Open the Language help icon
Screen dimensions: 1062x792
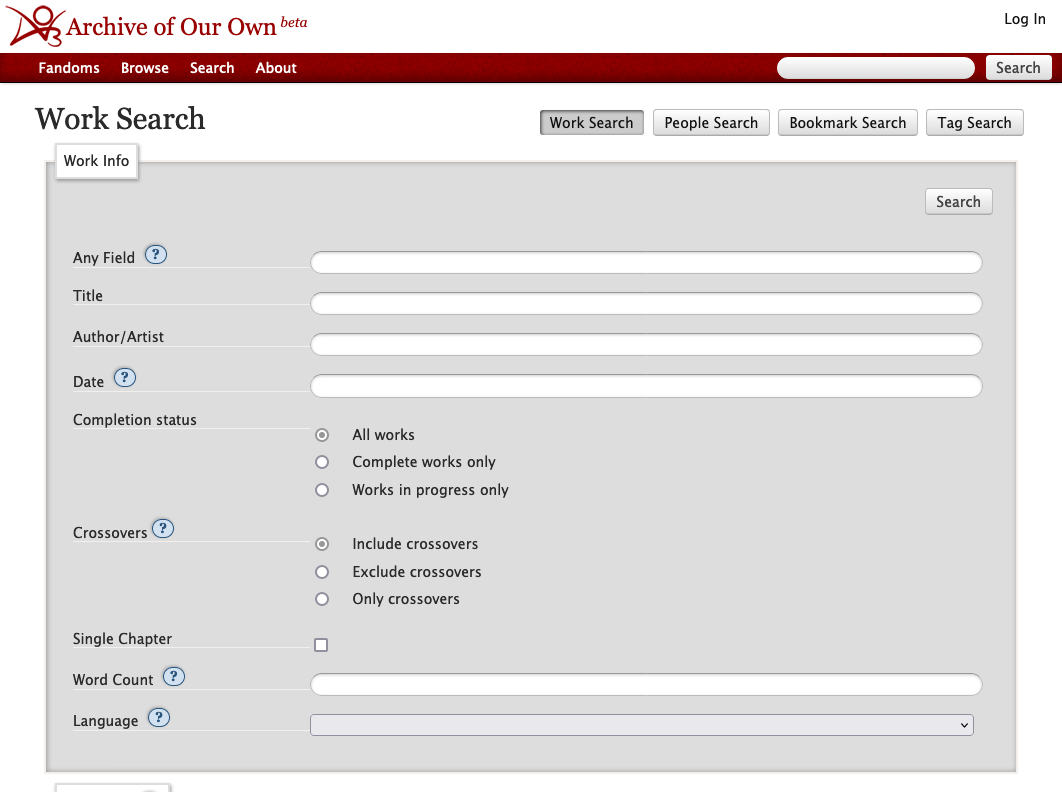(x=158, y=718)
